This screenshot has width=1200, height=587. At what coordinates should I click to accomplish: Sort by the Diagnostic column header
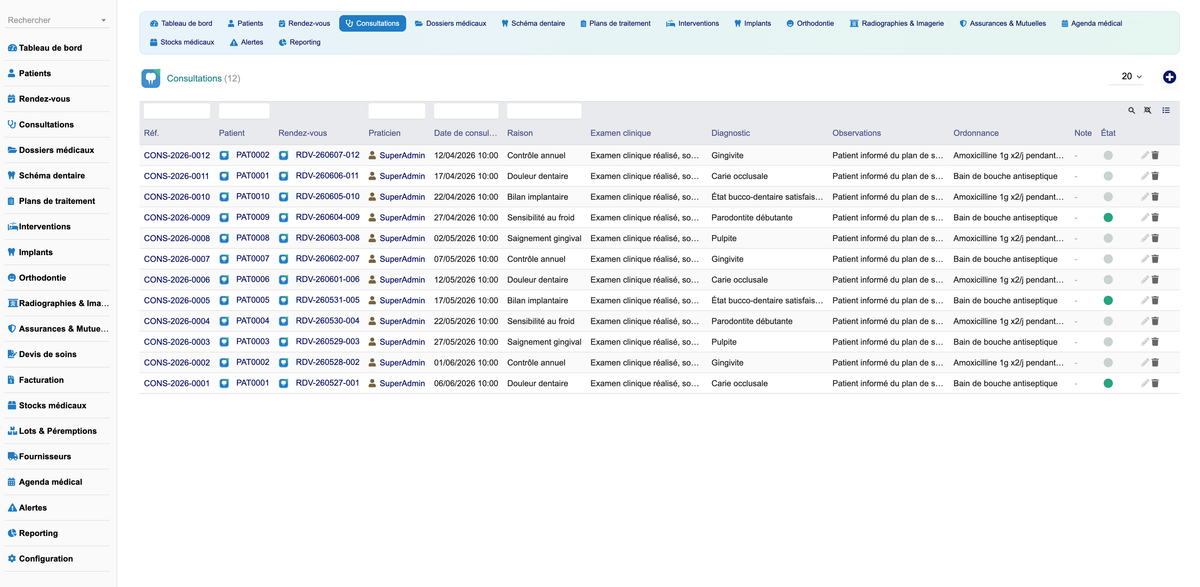(731, 133)
